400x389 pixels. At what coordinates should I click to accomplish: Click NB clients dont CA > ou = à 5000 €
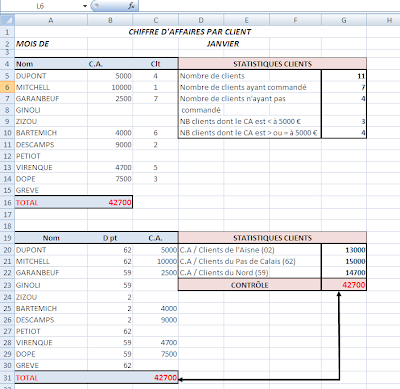pos(249,133)
